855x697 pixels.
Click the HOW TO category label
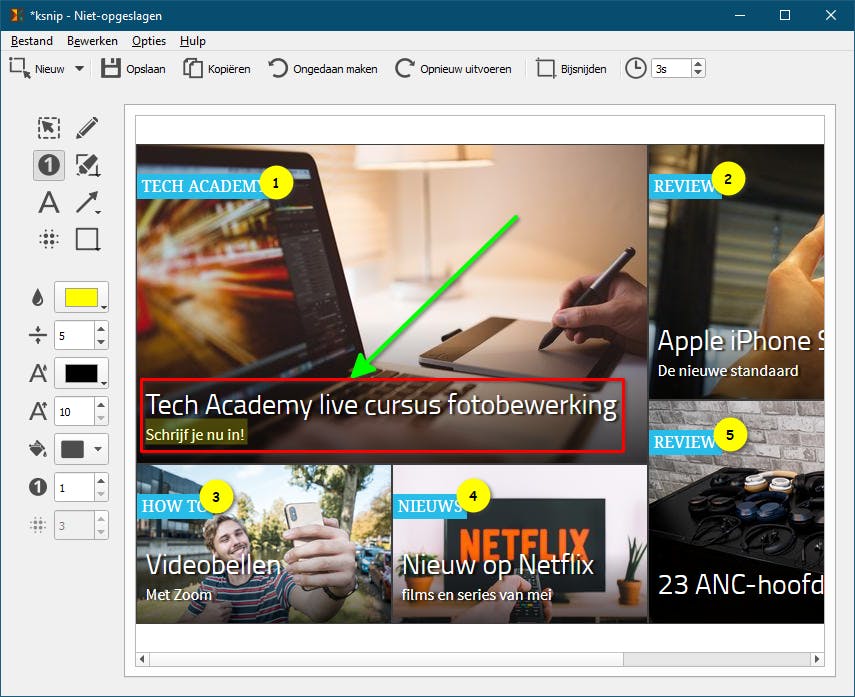pos(174,506)
